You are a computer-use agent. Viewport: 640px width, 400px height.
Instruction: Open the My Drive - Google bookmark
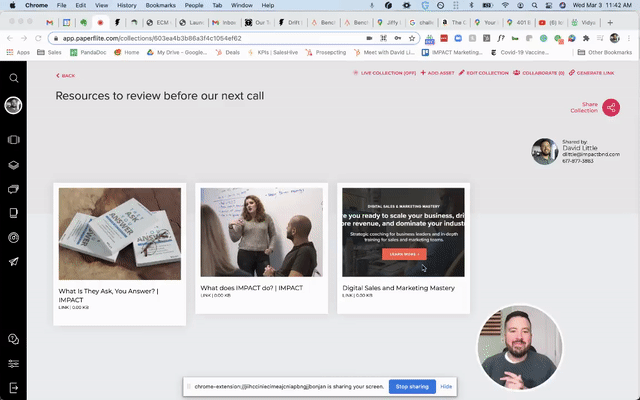(177, 52)
